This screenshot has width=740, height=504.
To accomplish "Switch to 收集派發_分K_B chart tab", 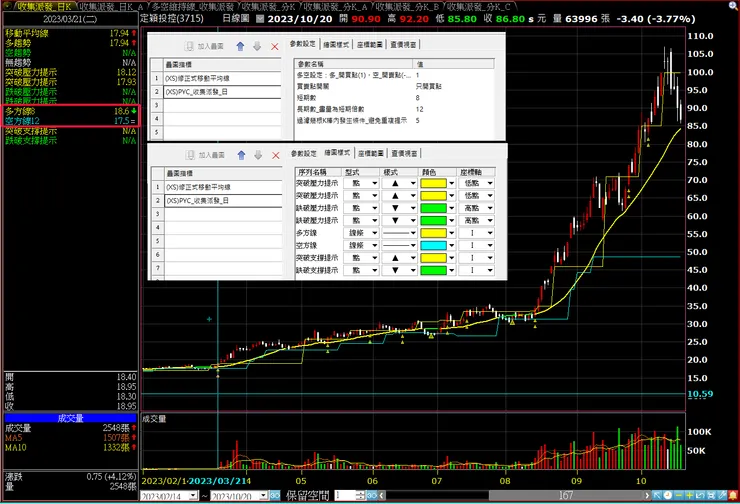I will tap(407, 7).
